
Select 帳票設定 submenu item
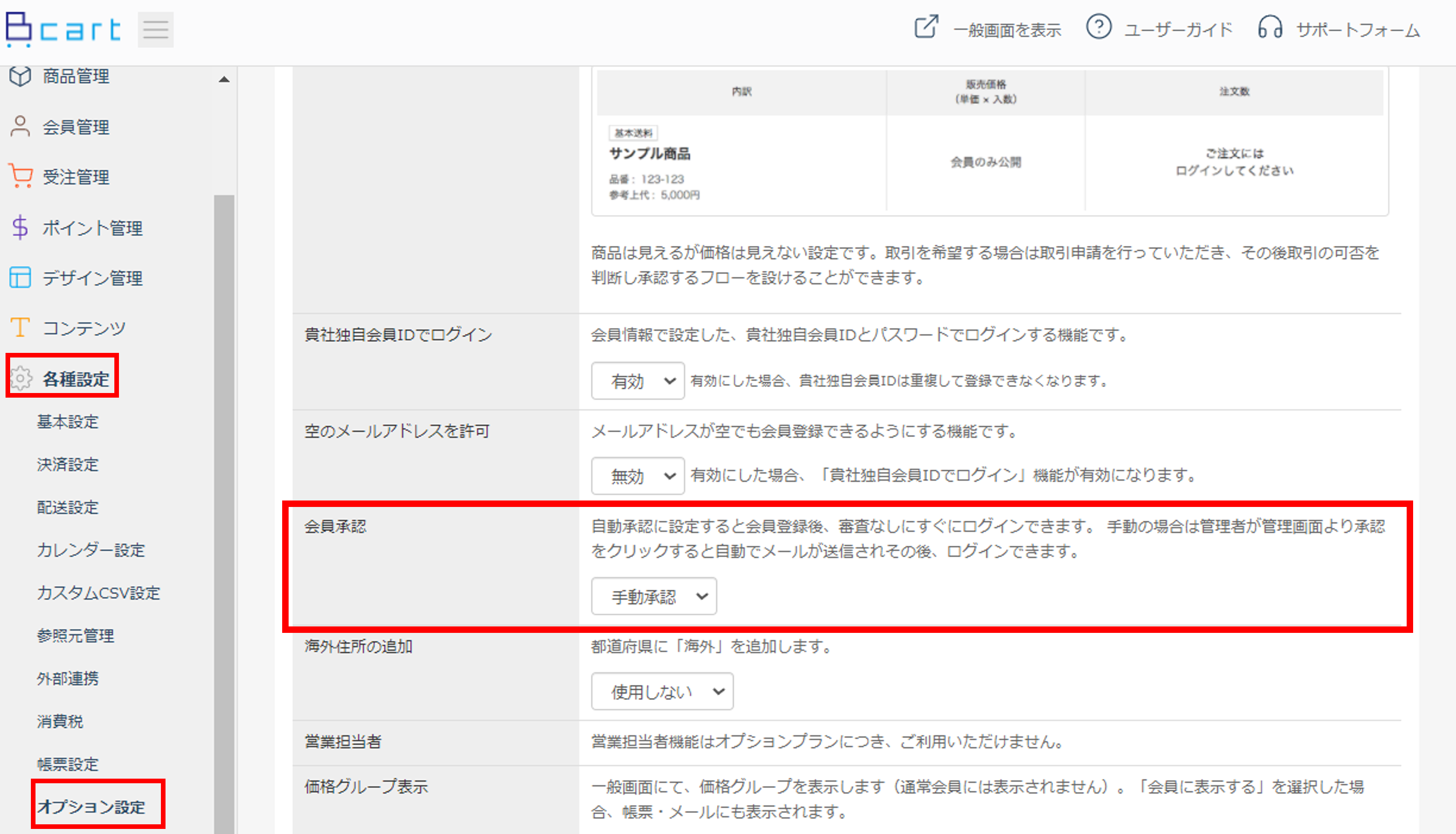pyautogui.click(x=67, y=764)
